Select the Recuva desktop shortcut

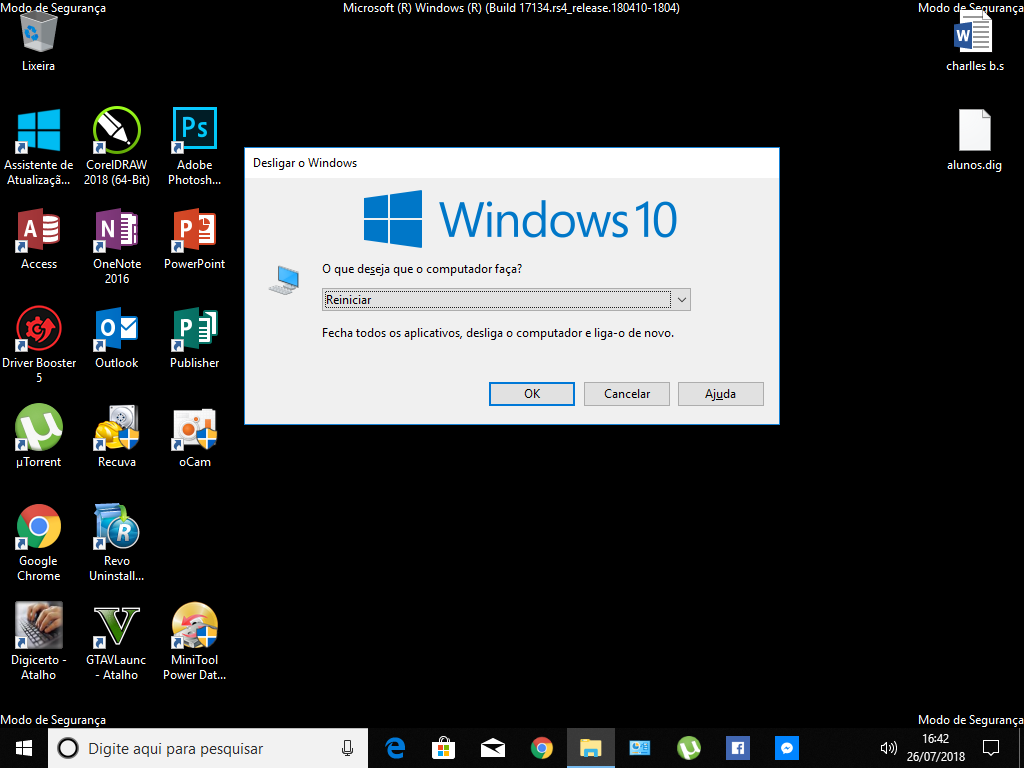point(117,436)
